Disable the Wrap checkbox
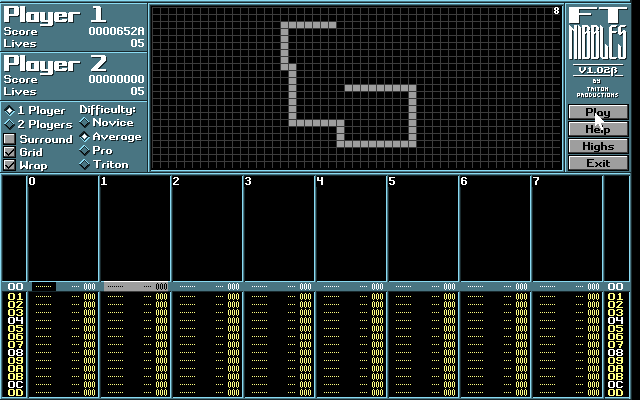Screen dimensions: 640x400 coord(10,165)
